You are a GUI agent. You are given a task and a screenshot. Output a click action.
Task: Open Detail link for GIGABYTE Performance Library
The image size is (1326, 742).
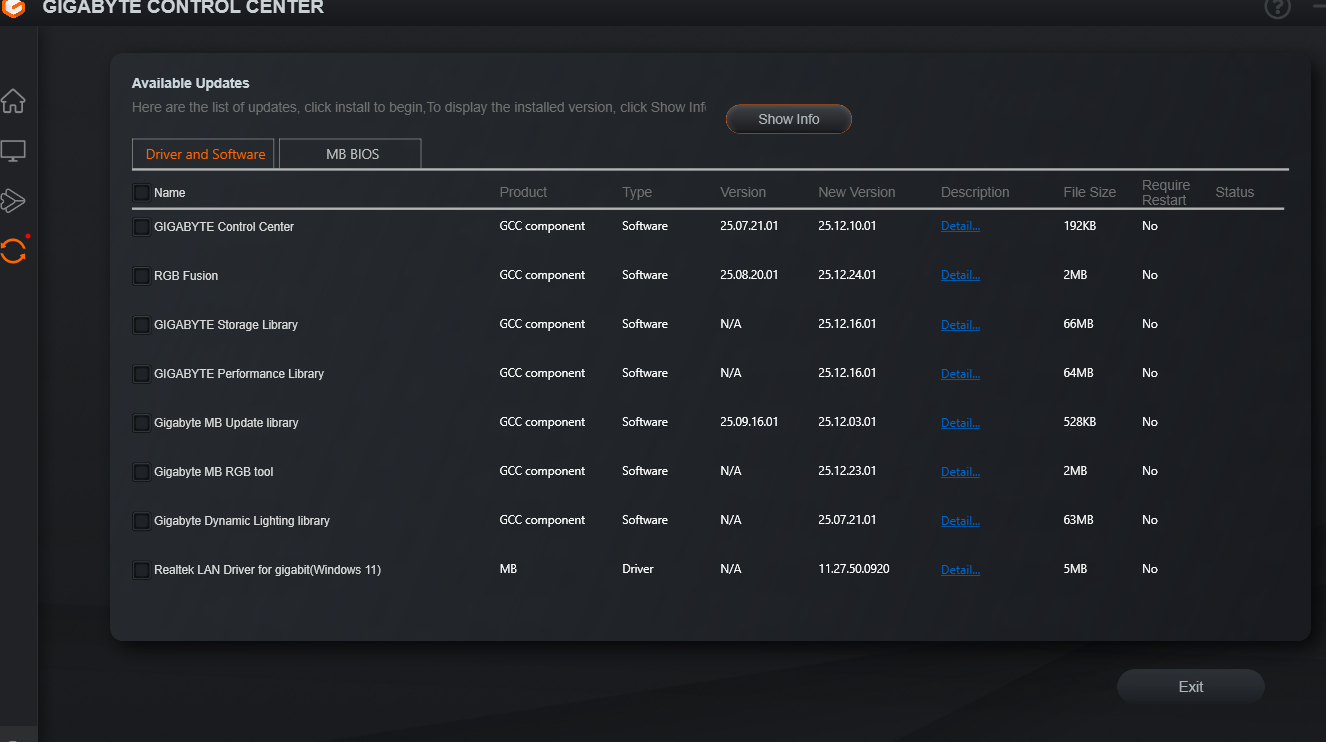coord(960,373)
